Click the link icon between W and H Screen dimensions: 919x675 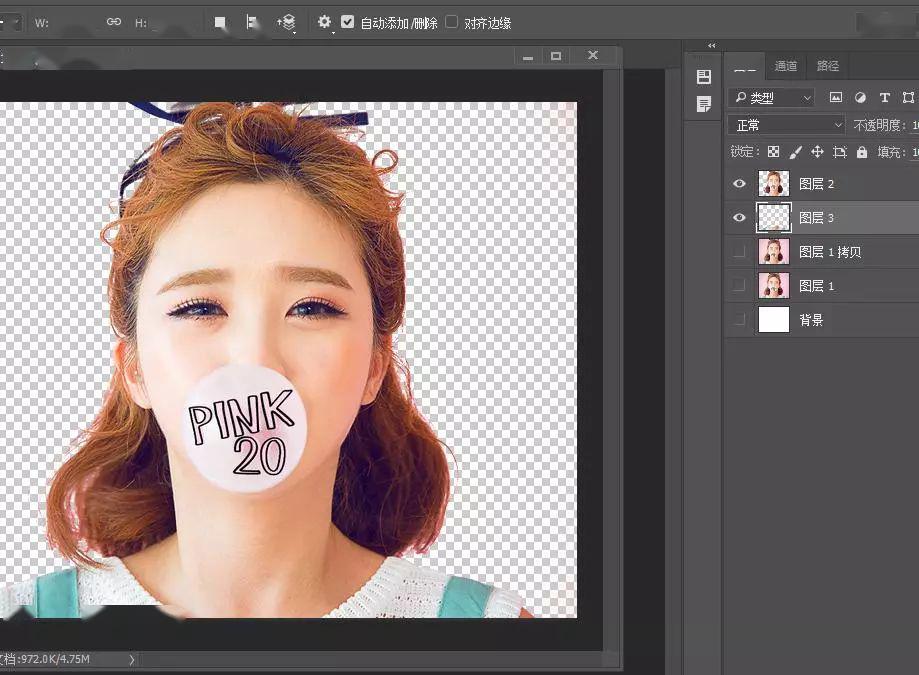point(114,22)
